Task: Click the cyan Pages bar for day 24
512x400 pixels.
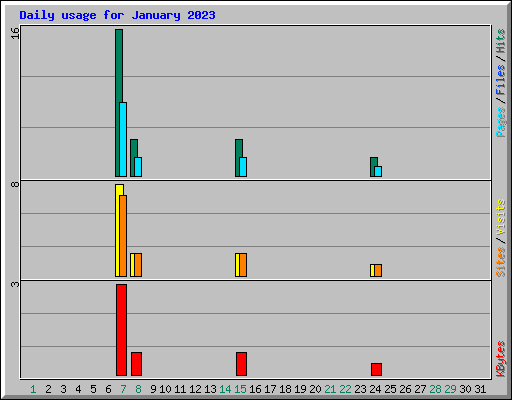Action: coord(378,171)
